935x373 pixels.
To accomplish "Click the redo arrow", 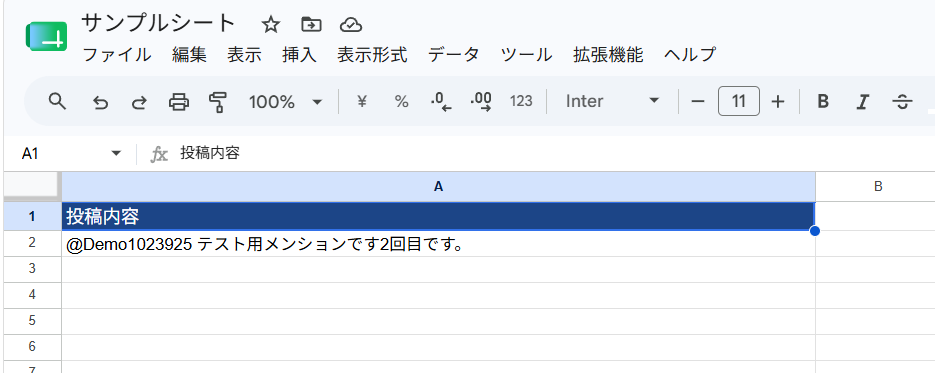I will tap(139, 102).
